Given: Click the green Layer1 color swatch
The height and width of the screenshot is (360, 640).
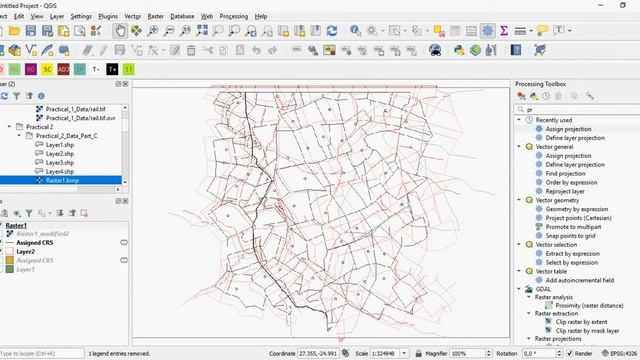Looking at the screenshot, I should click(9, 269).
